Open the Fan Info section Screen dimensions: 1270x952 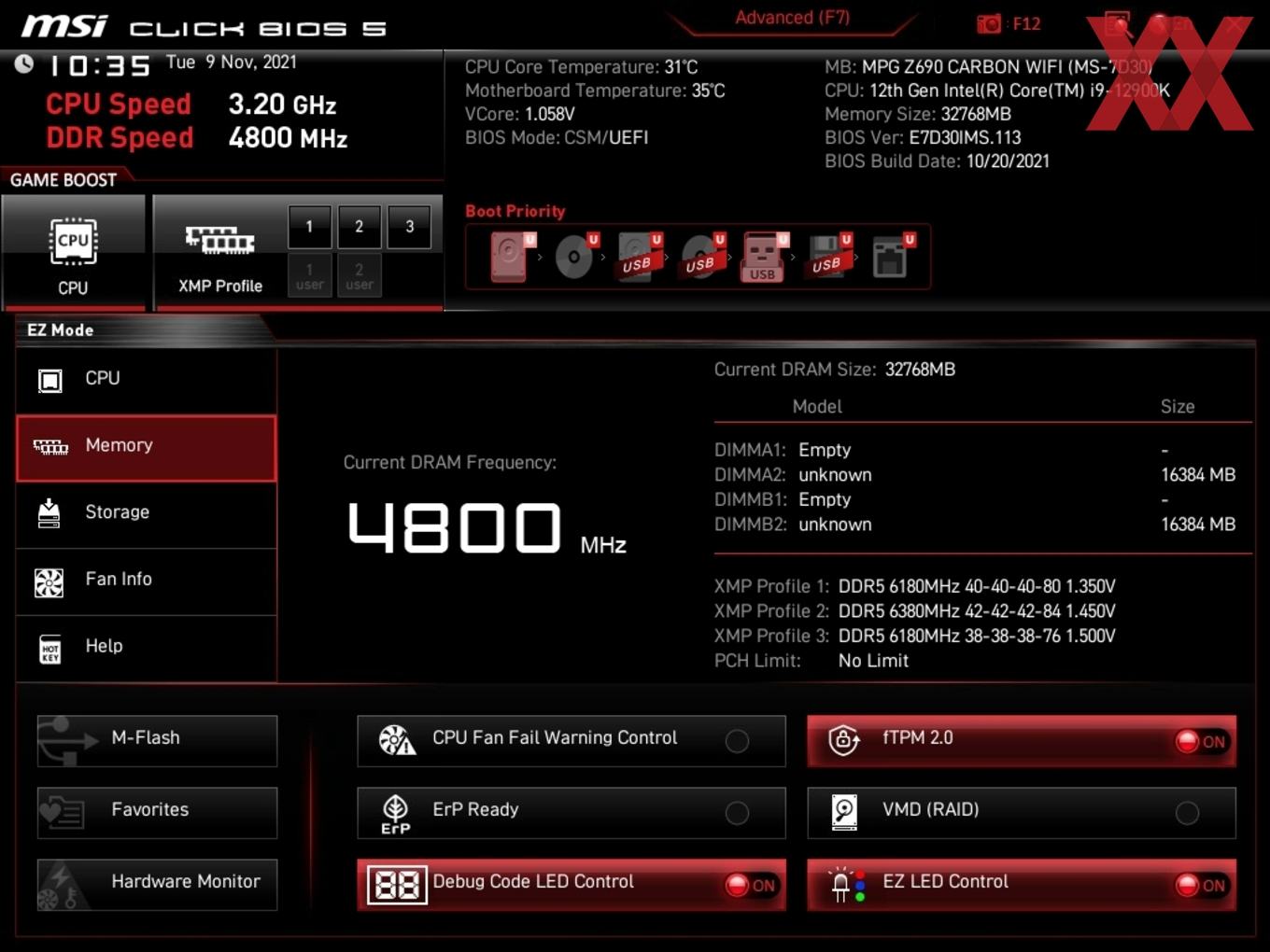(147, 581)
